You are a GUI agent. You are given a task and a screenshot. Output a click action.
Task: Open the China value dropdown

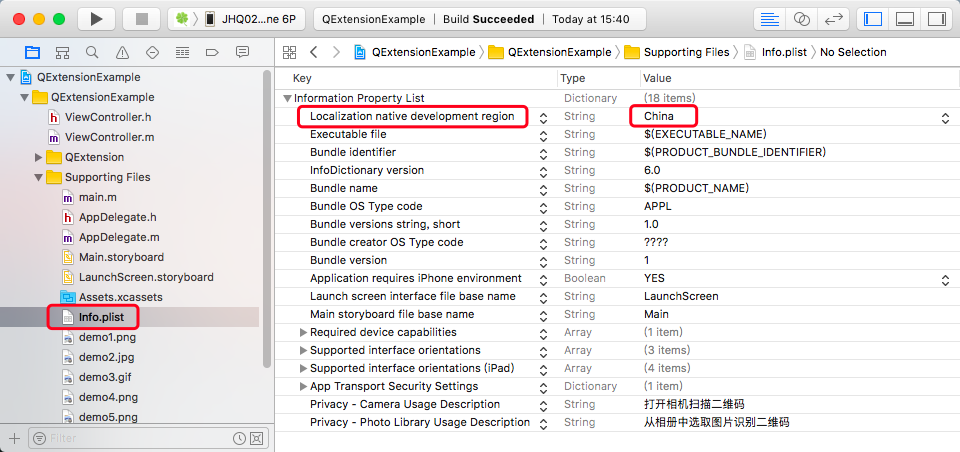[945, 118]
